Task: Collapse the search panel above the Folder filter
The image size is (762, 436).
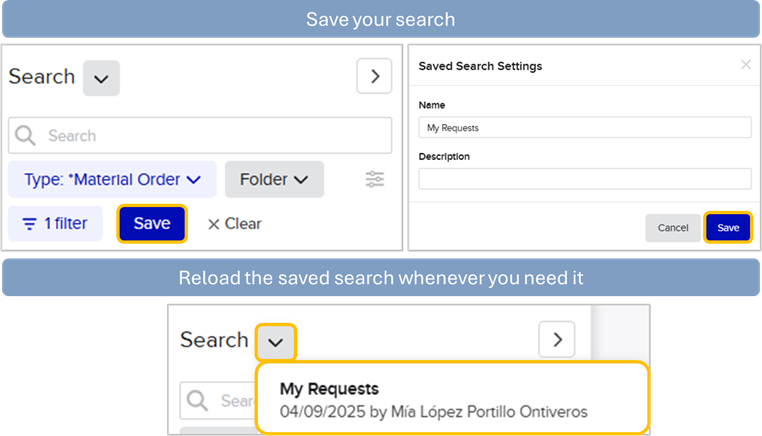Action: 374,76
